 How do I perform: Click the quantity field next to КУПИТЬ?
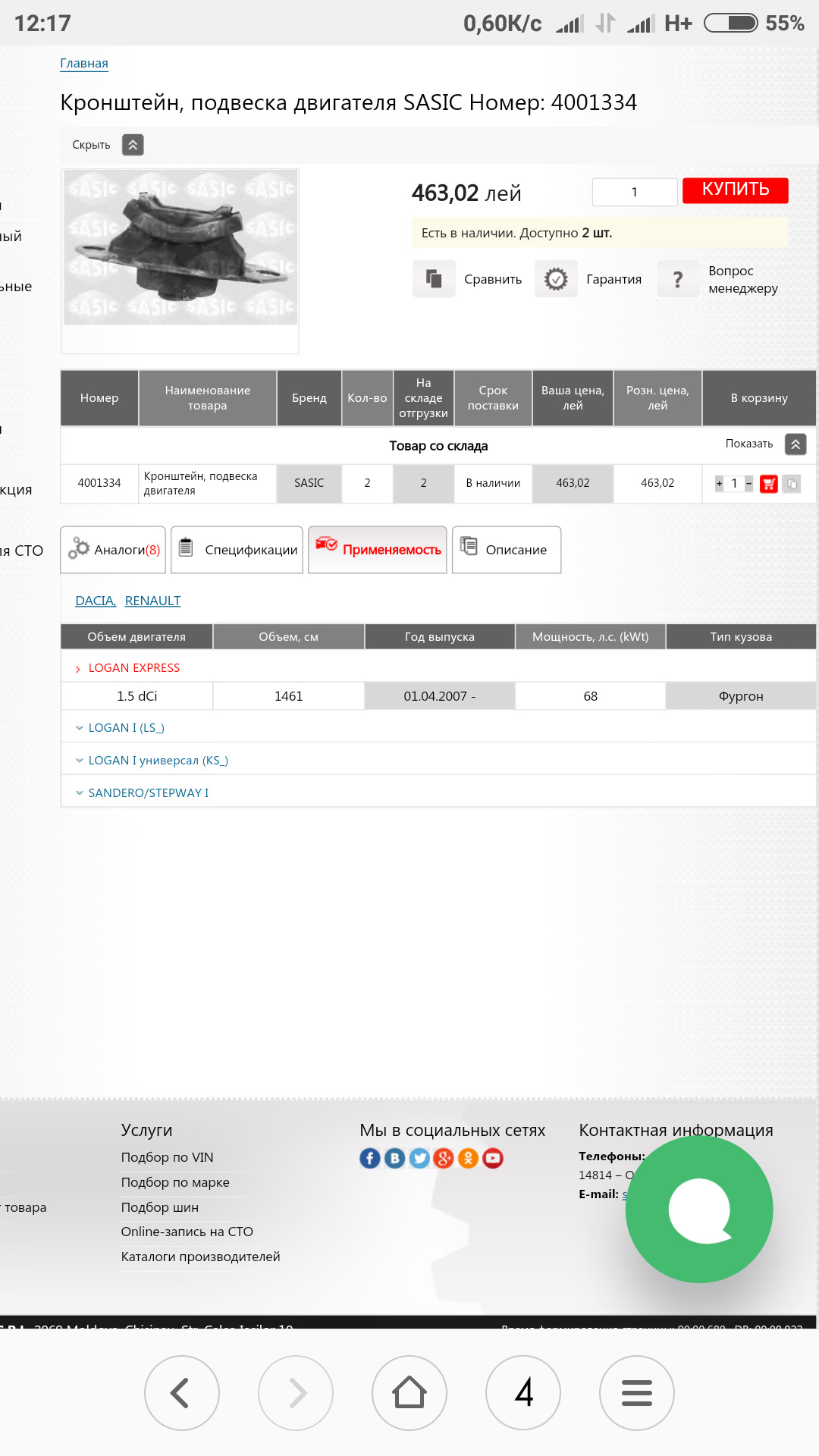pos(634,192)
